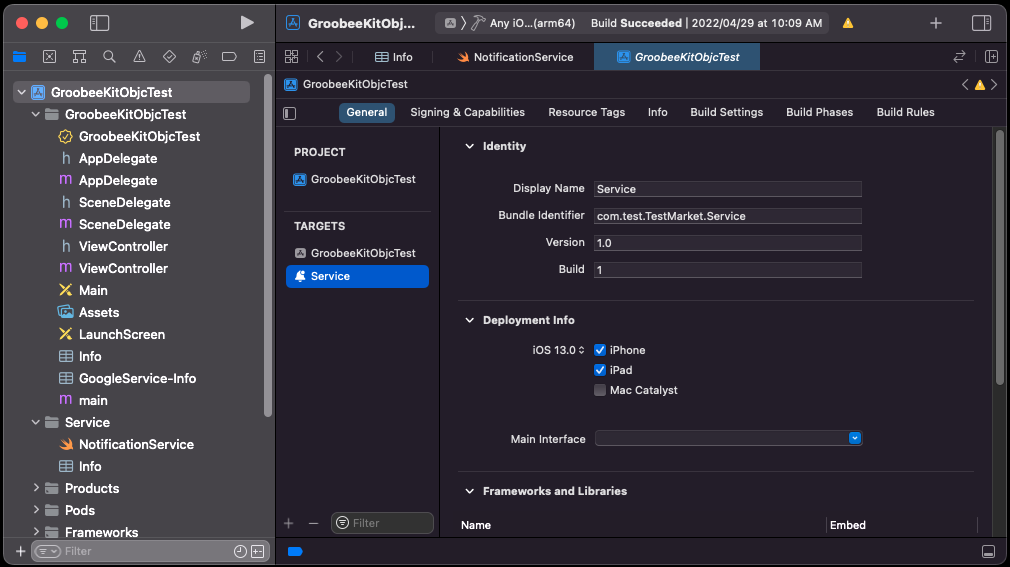Click the navigator vertical scrollbar
This screenshot has height=567, width=1010.
point(268,246)
